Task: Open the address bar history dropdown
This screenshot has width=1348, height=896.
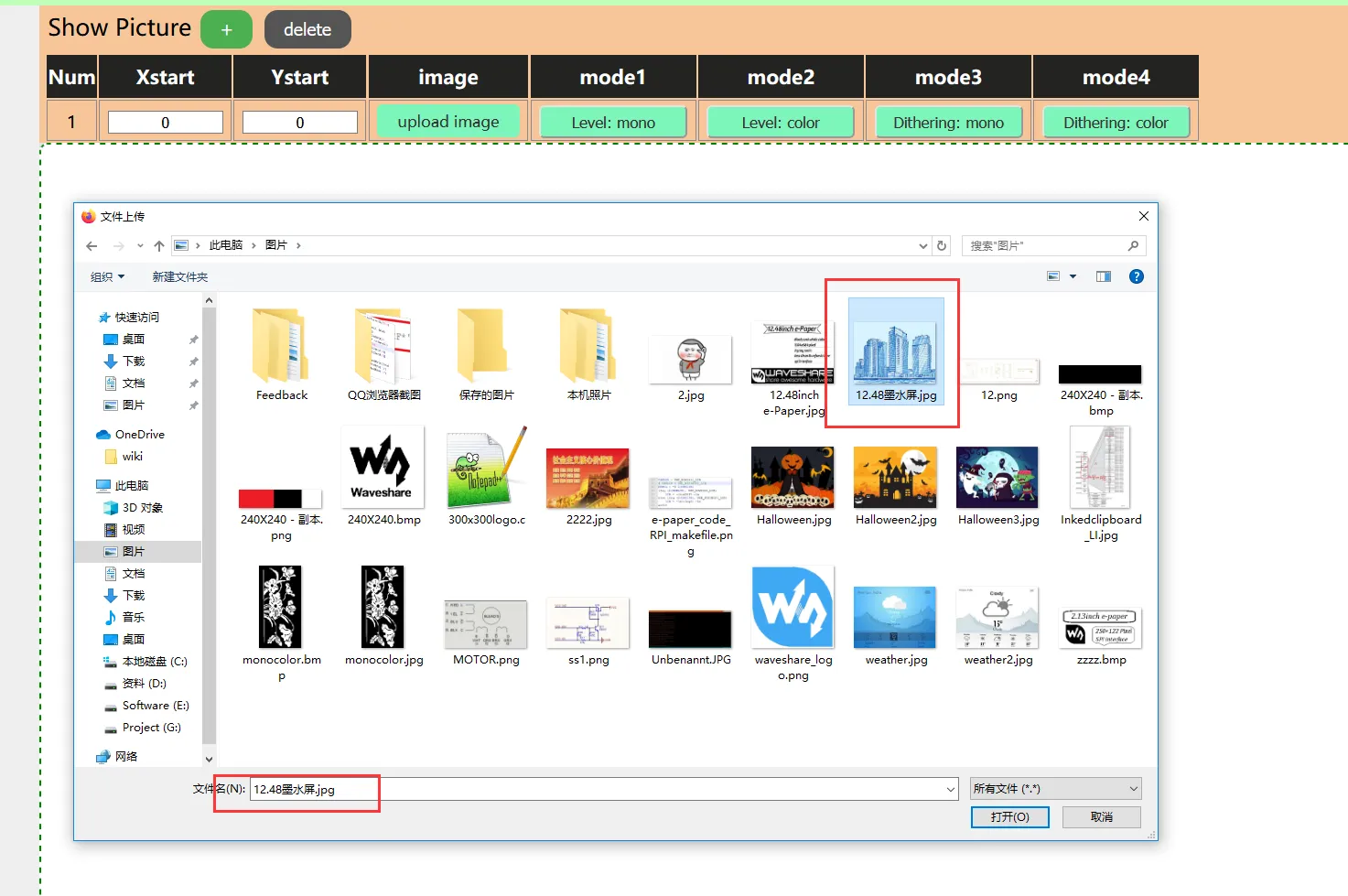Action: click(922, 245)
